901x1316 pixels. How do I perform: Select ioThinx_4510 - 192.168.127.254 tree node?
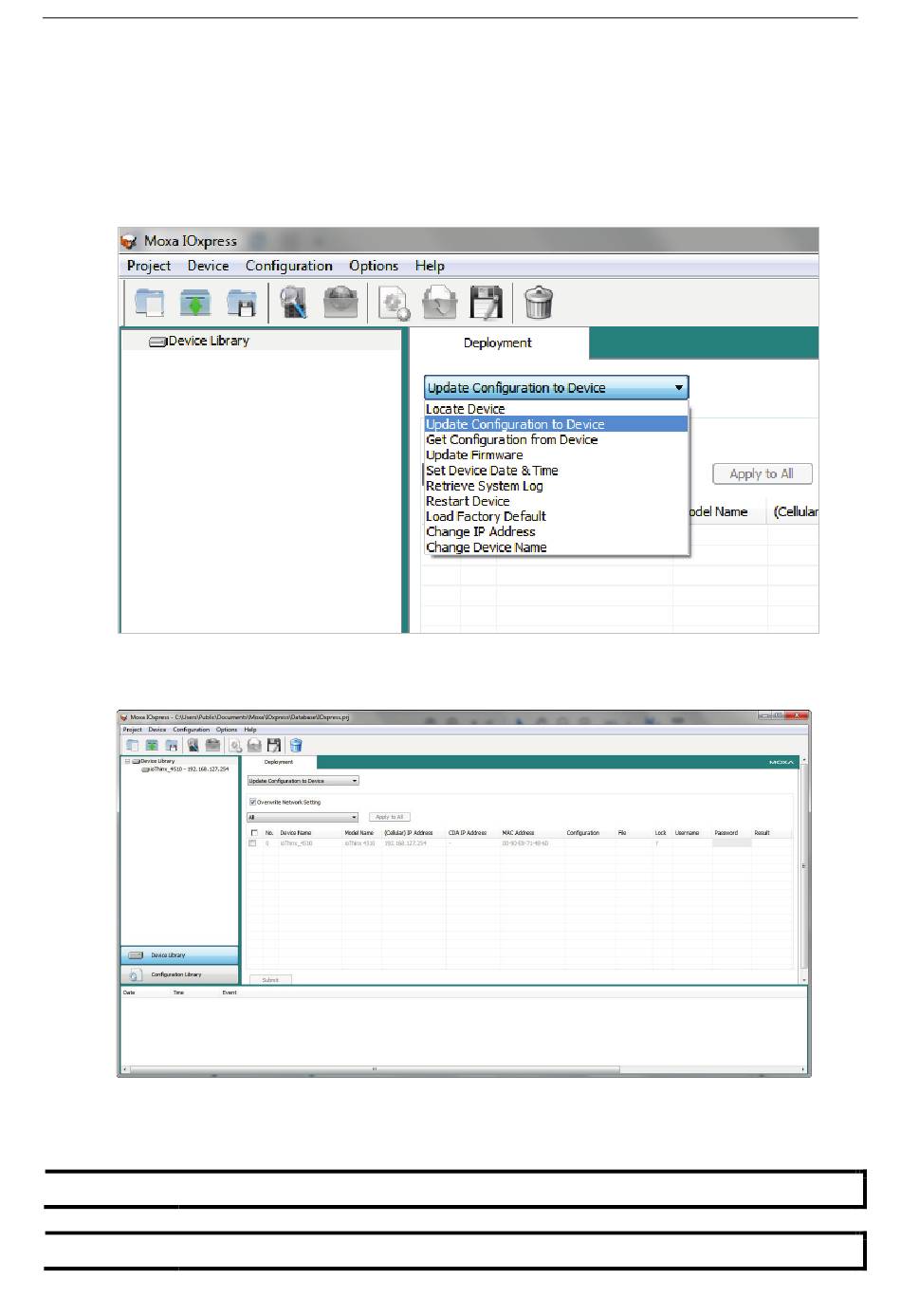185,770
